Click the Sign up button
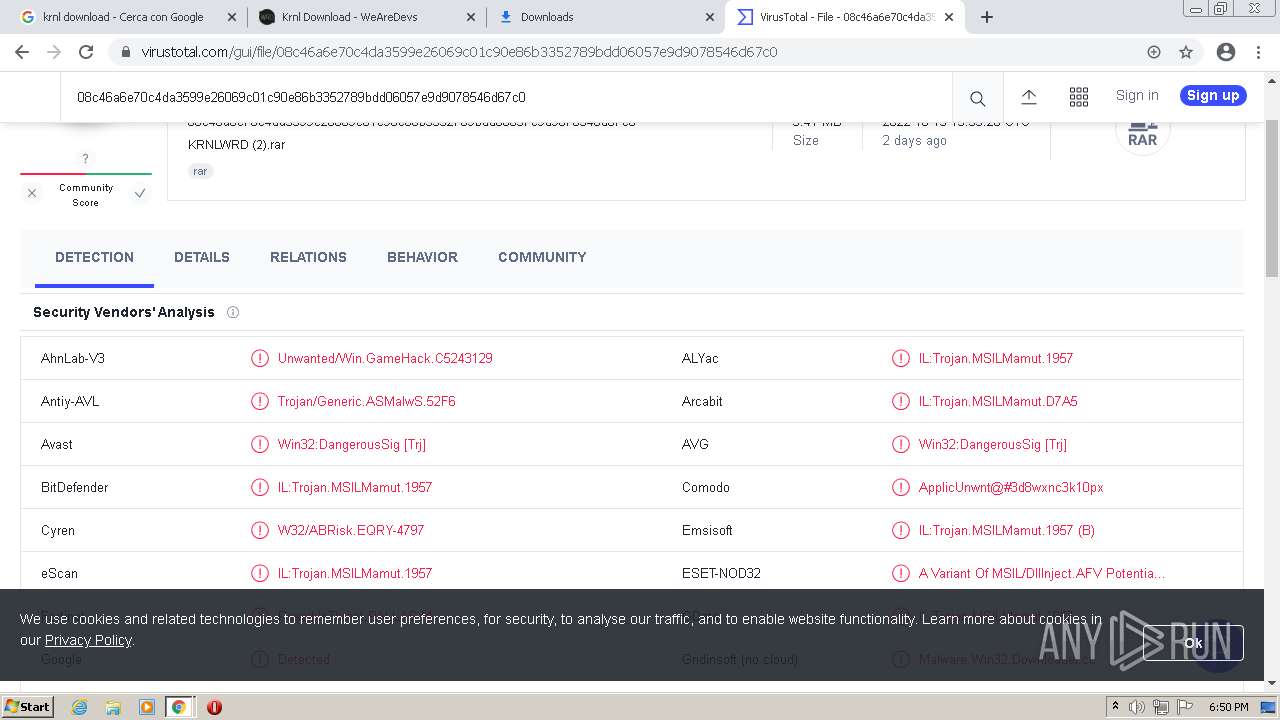 (x=1213, y=95)
